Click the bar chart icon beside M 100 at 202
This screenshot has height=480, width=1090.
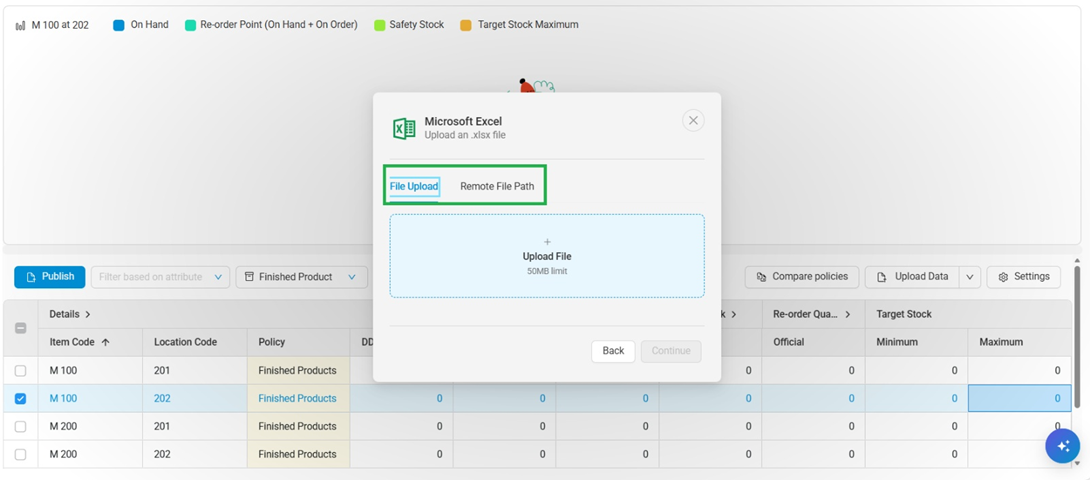(x=20, y=25)
